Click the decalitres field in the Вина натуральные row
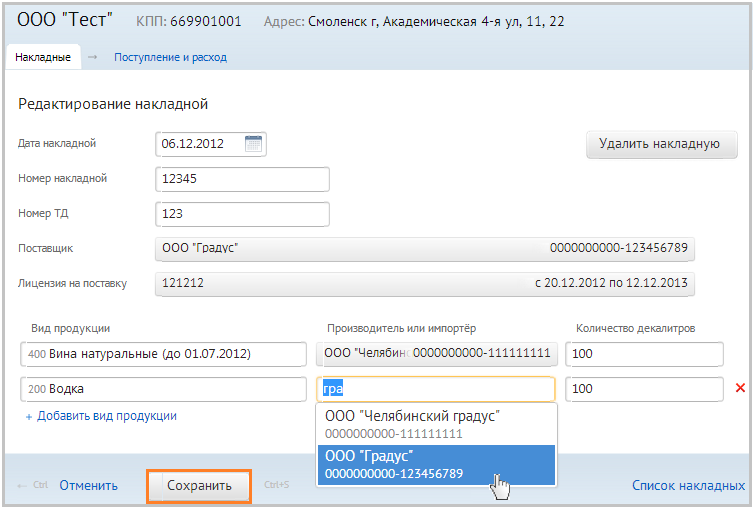This screenshot has height=508, width=754. pos(644,354)
